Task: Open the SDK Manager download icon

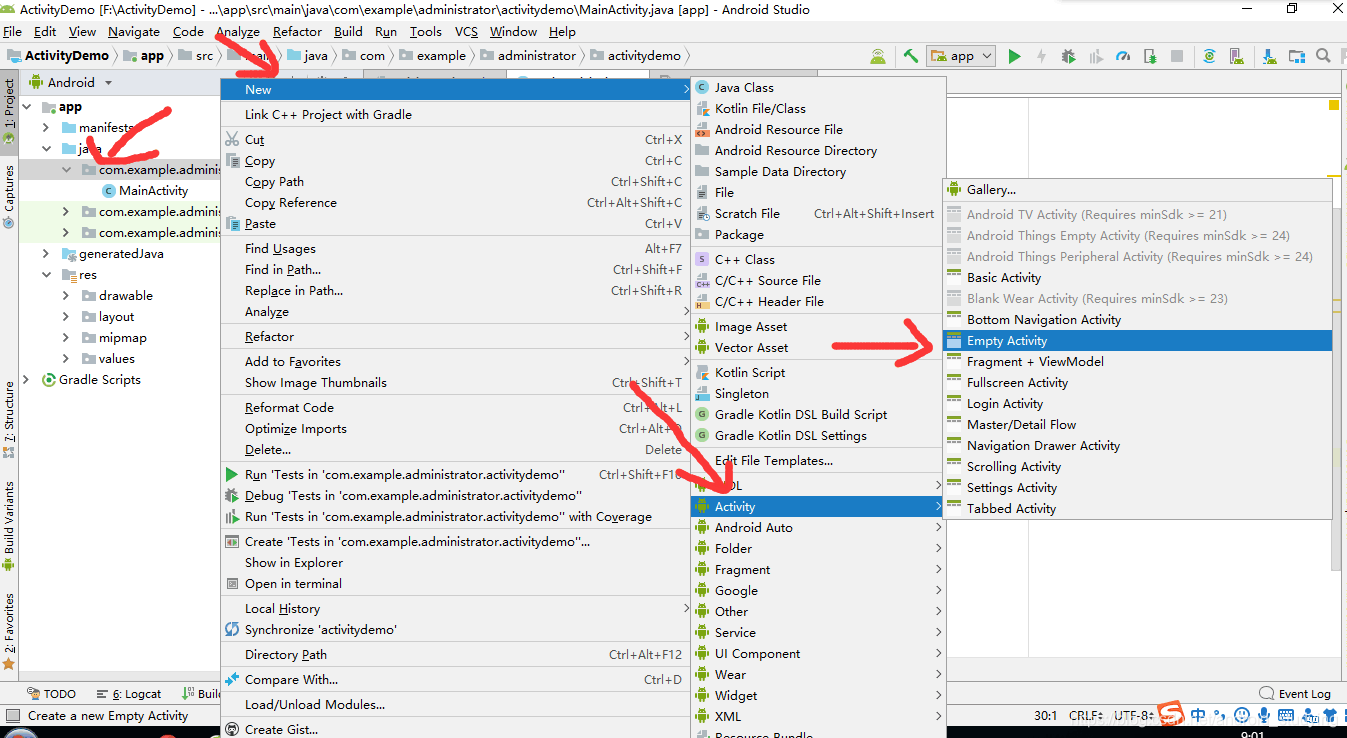Action: [1269, 56]
